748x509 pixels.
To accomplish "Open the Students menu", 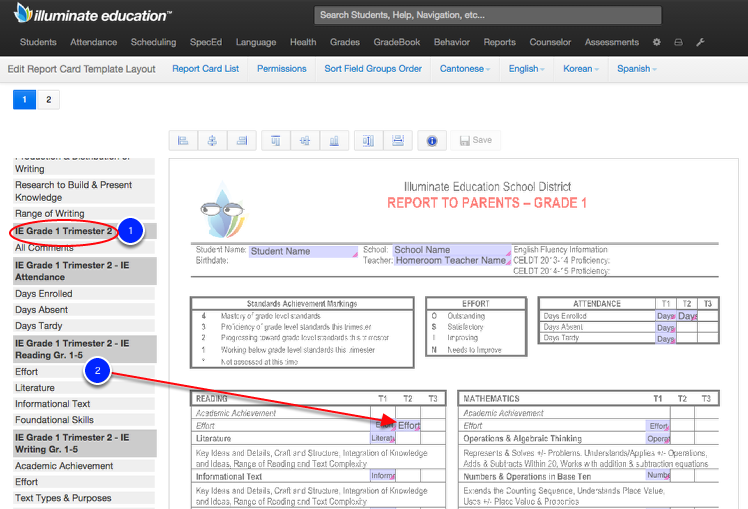I will (x=38, y=42).
